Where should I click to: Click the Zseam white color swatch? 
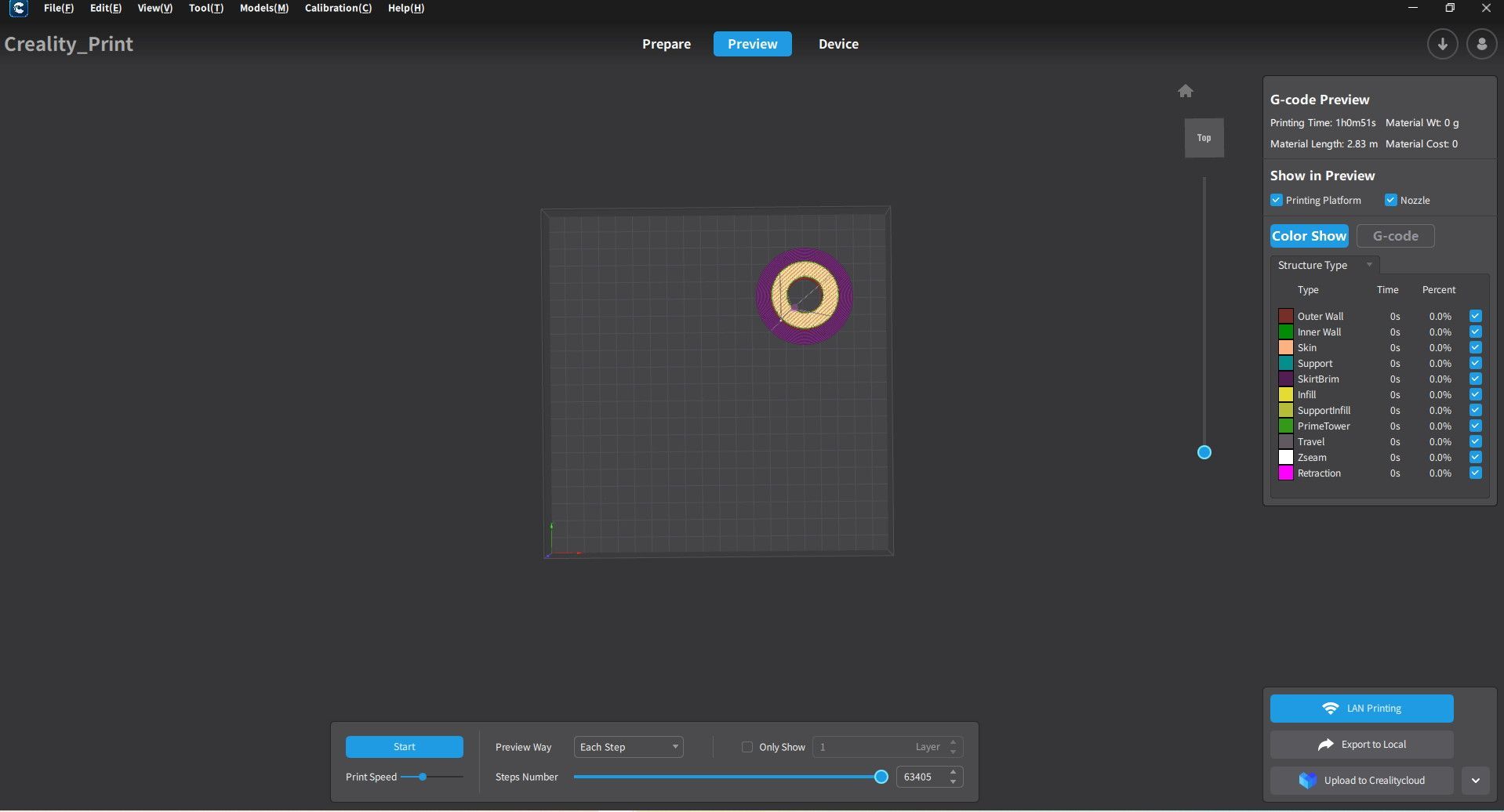point(1286,457)
